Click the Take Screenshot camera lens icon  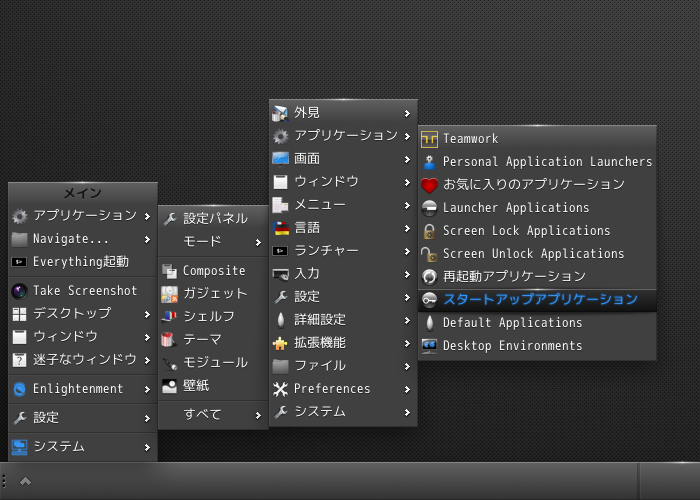coord(19,291)
